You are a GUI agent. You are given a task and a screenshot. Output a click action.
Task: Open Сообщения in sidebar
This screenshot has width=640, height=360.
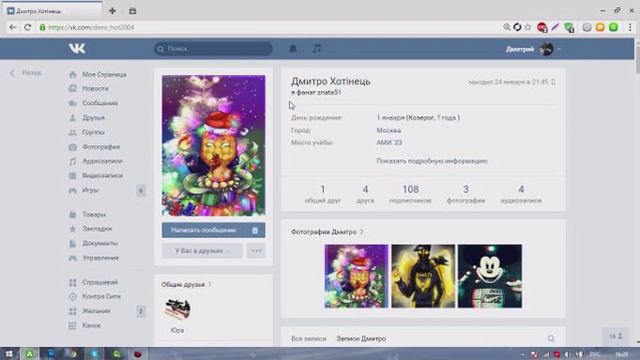[100, 103]
